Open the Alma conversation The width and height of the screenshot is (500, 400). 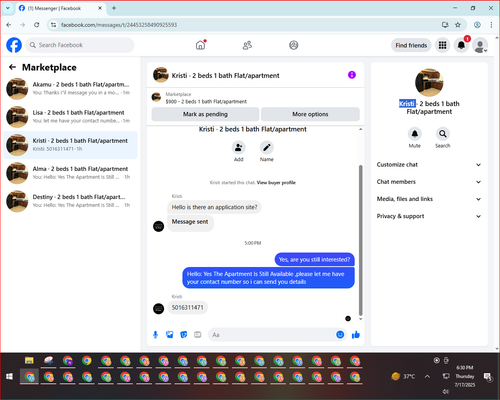pyautogui.click(x=70, y=173)
